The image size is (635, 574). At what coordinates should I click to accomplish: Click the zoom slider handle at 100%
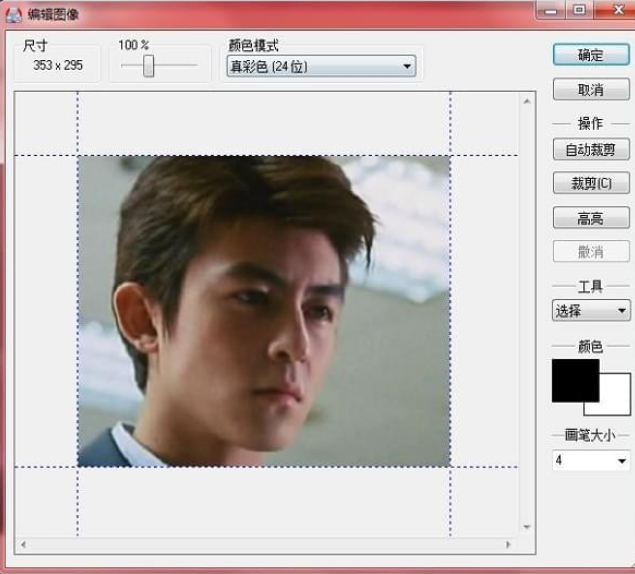[x=149, y=66]
